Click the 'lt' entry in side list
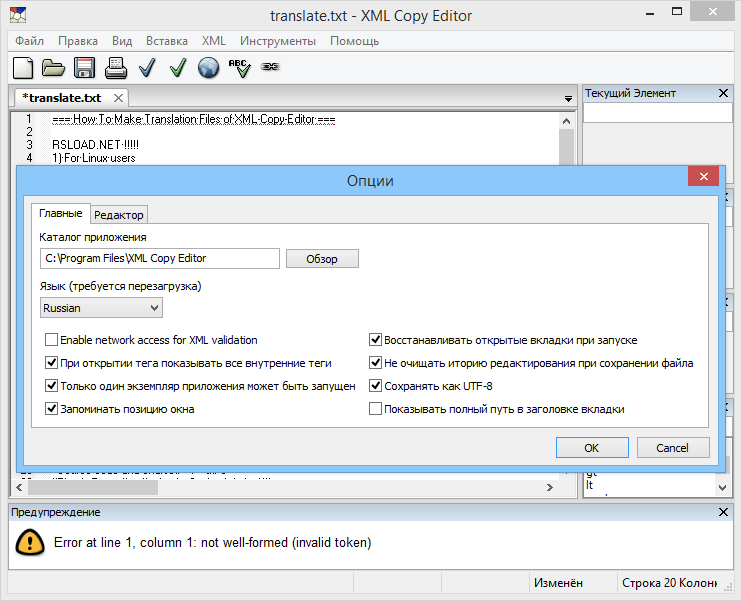The height and width of the screenshot is (601, 742). (x=590, y=485)
